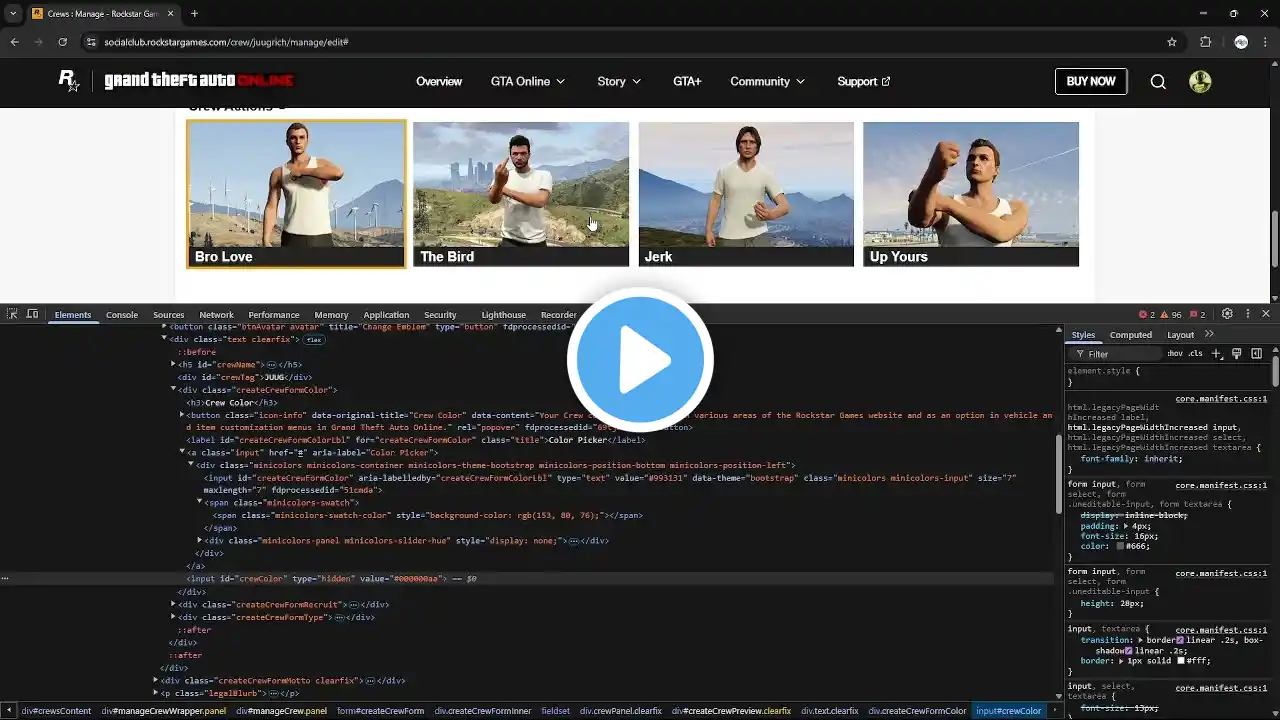Open the tab search dropdown arrow
1280x720 pixels.
coord(12,14)
